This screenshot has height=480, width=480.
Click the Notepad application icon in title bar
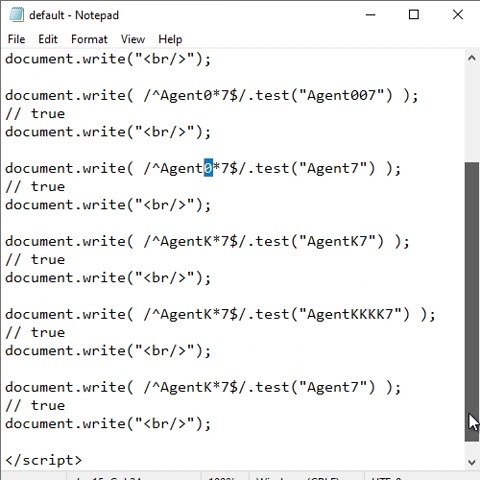16,15
